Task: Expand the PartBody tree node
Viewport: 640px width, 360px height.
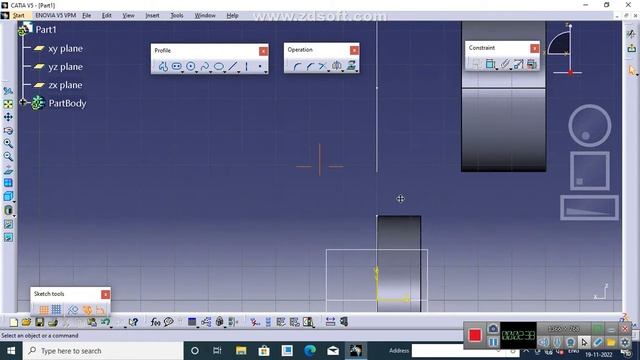Action: pos(23,102)
